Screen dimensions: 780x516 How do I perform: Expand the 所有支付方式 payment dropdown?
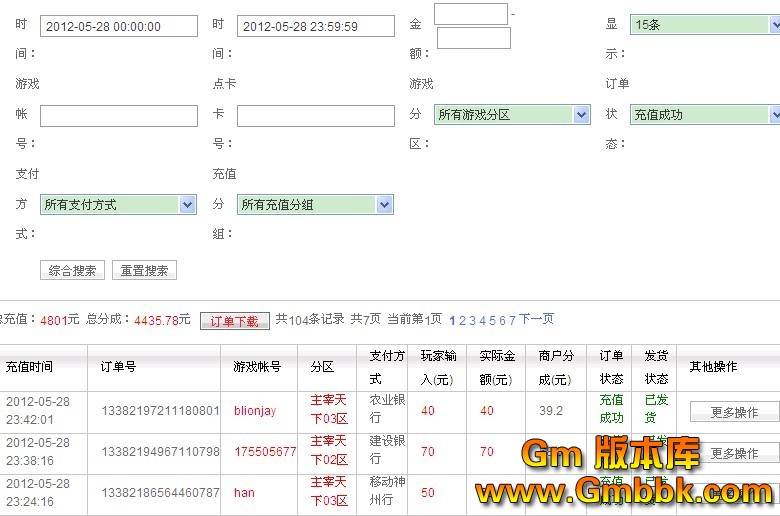pyautogui.click(x=118, y=204)
